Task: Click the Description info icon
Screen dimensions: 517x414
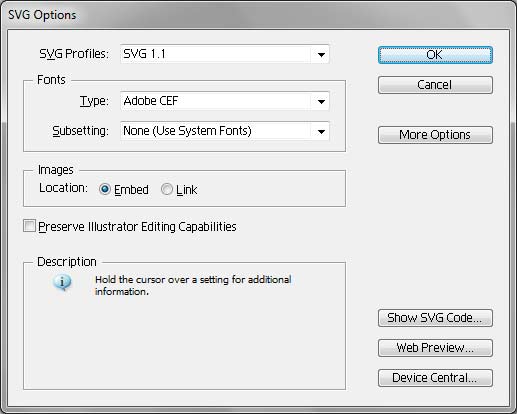Action: coord(62,283)
